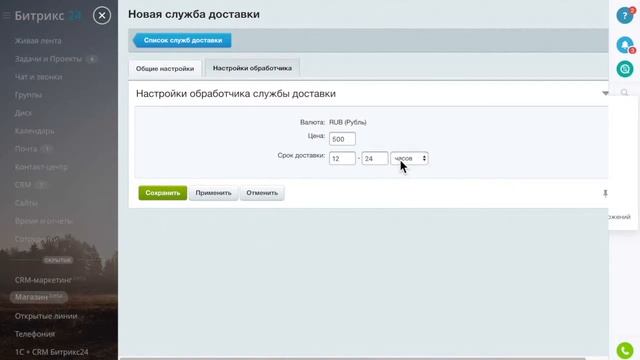Open Календарь in the sidebar
The image size is (640, 360).
click(34, 131)
